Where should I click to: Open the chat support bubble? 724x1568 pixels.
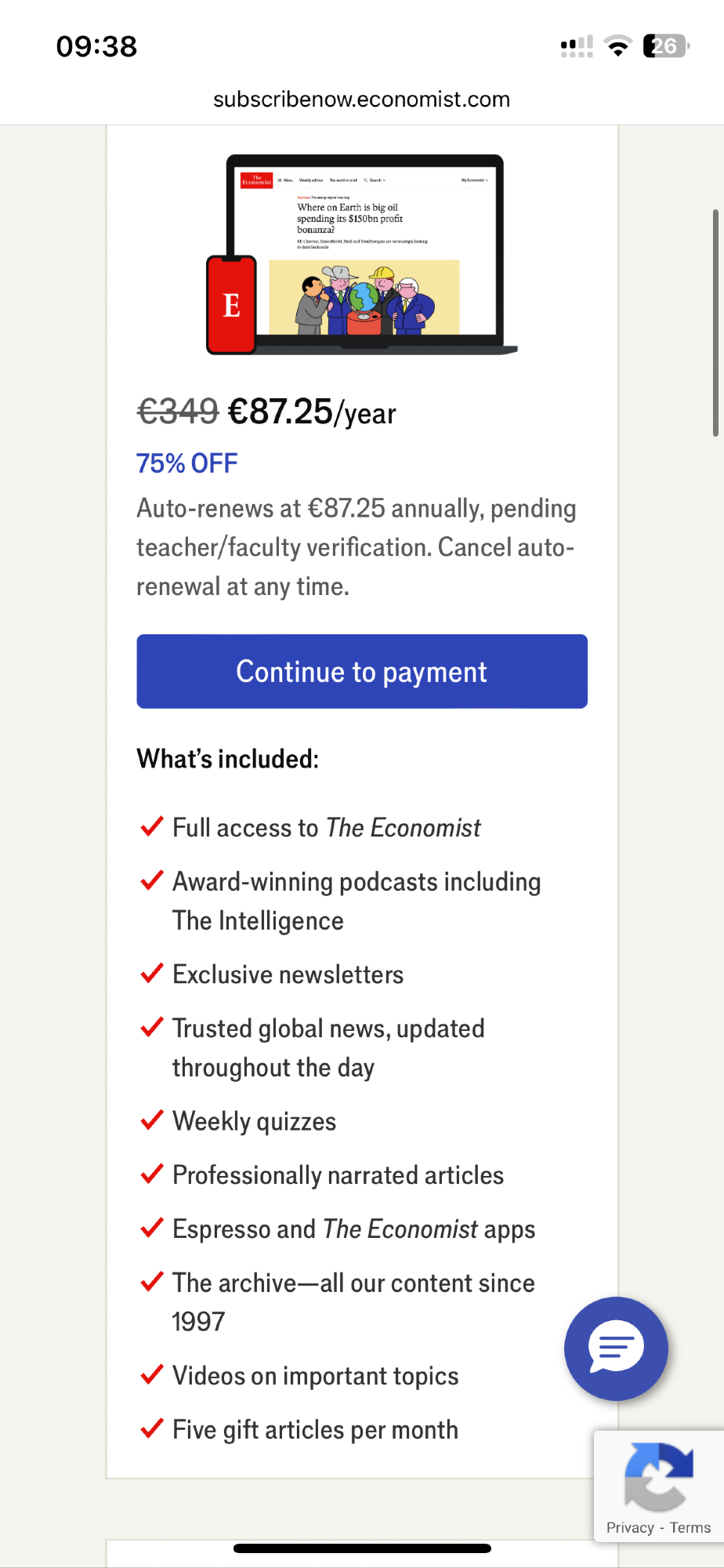[616, 1348]
